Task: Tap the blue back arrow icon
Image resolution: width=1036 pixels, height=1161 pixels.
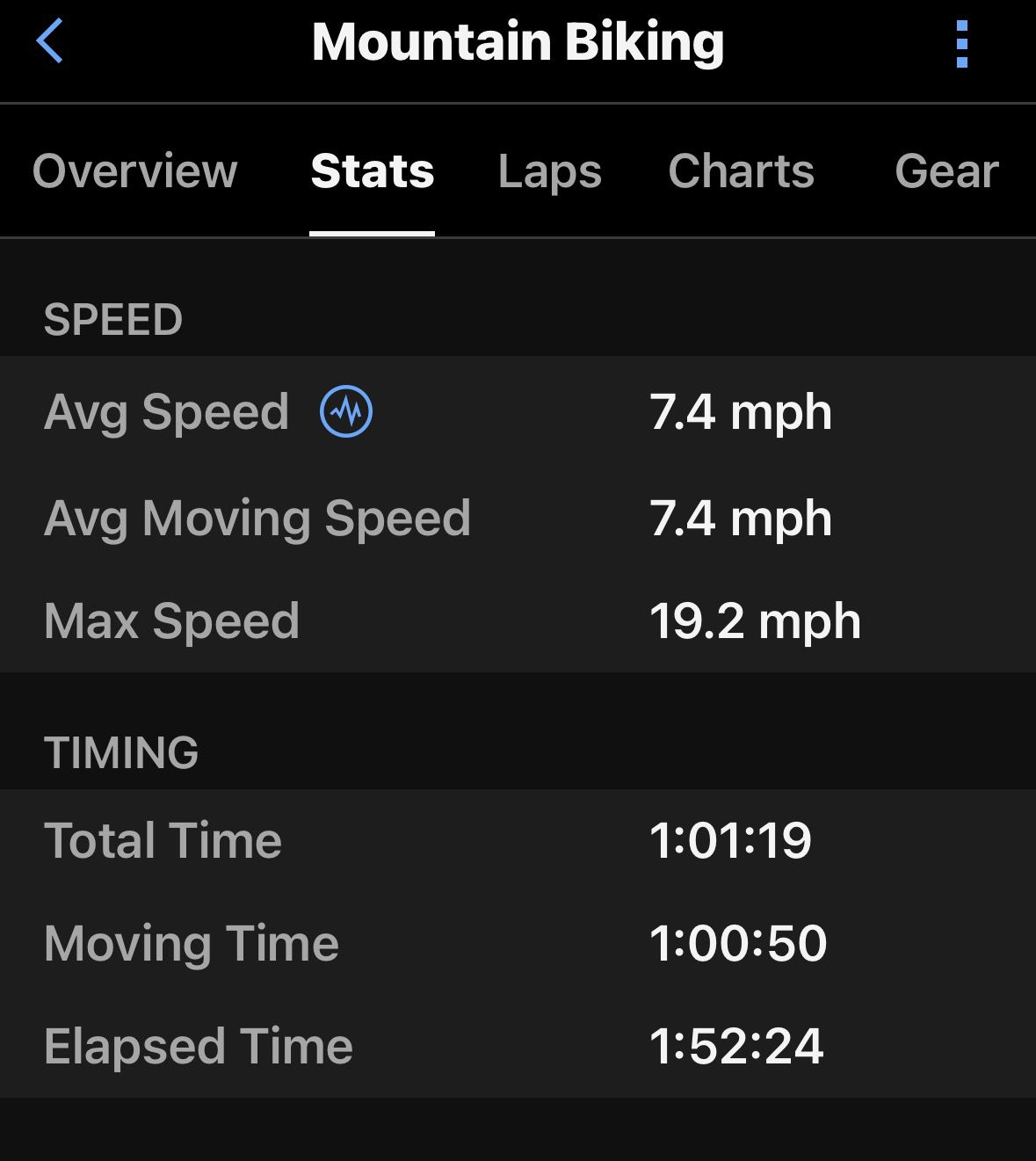Action: click(x=50, y=41)
